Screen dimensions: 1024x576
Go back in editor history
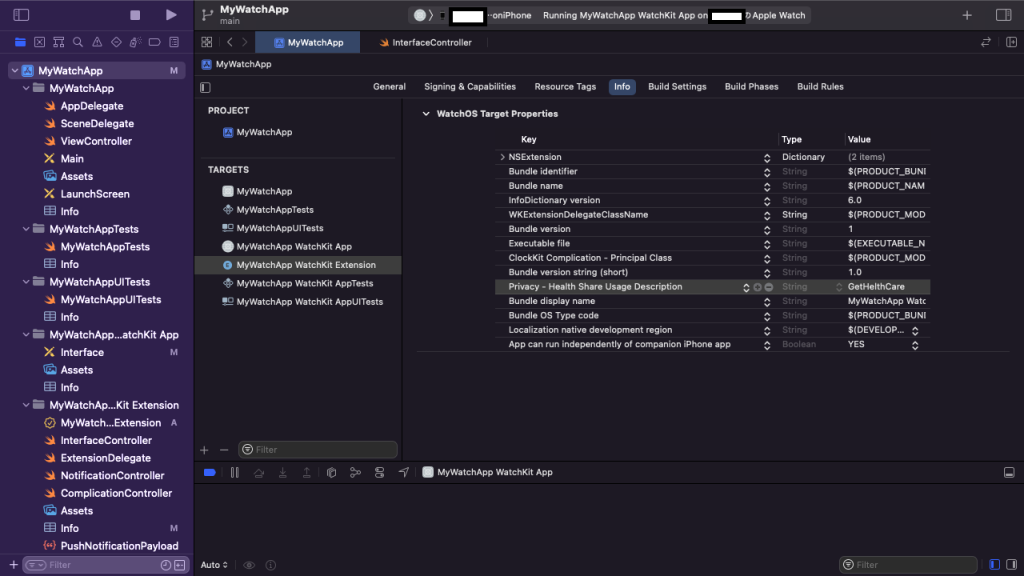tap(230, 42)
